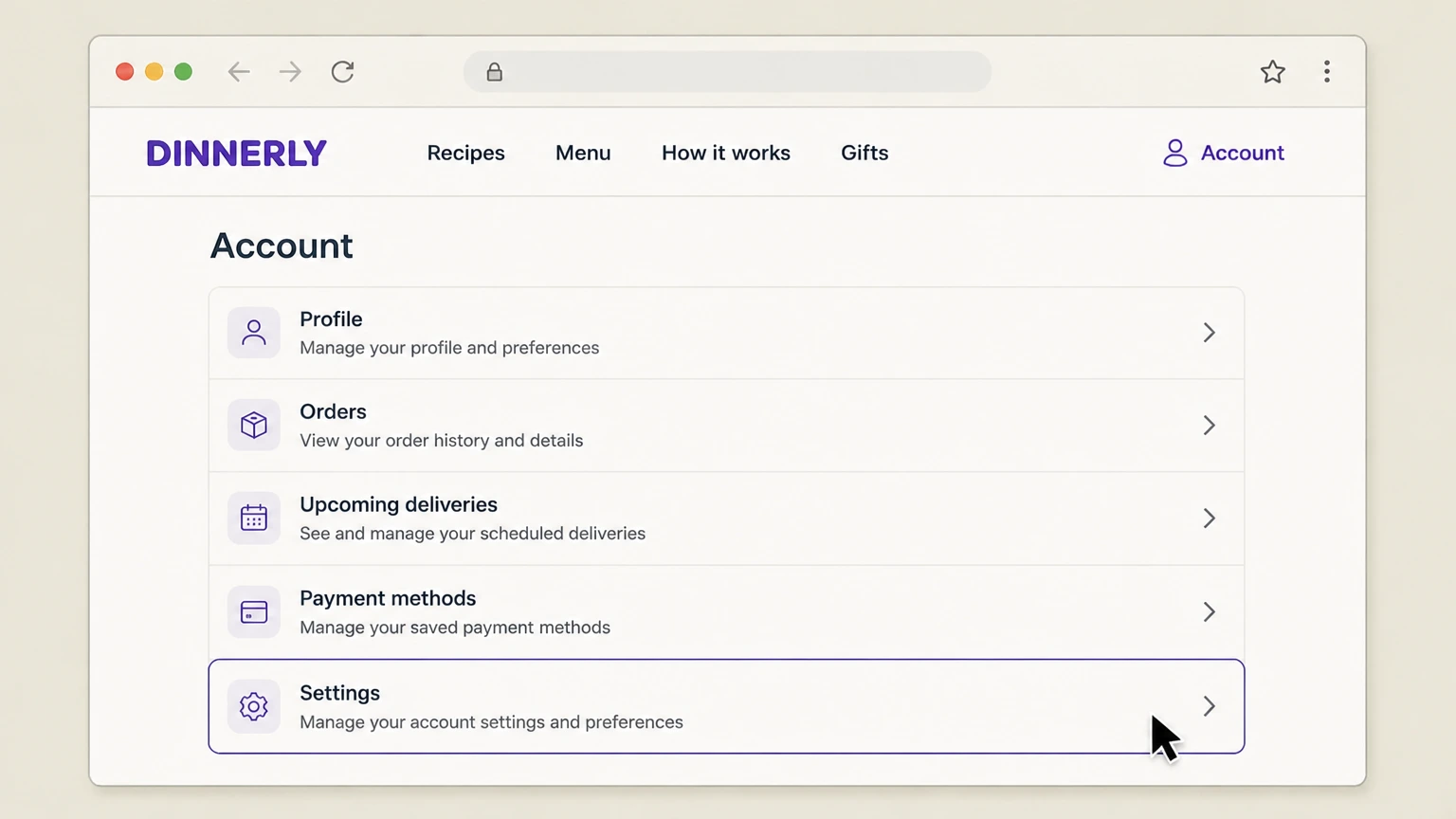Click the browser back arrow
1456x819 pixels.
click(x=239, y=72)
